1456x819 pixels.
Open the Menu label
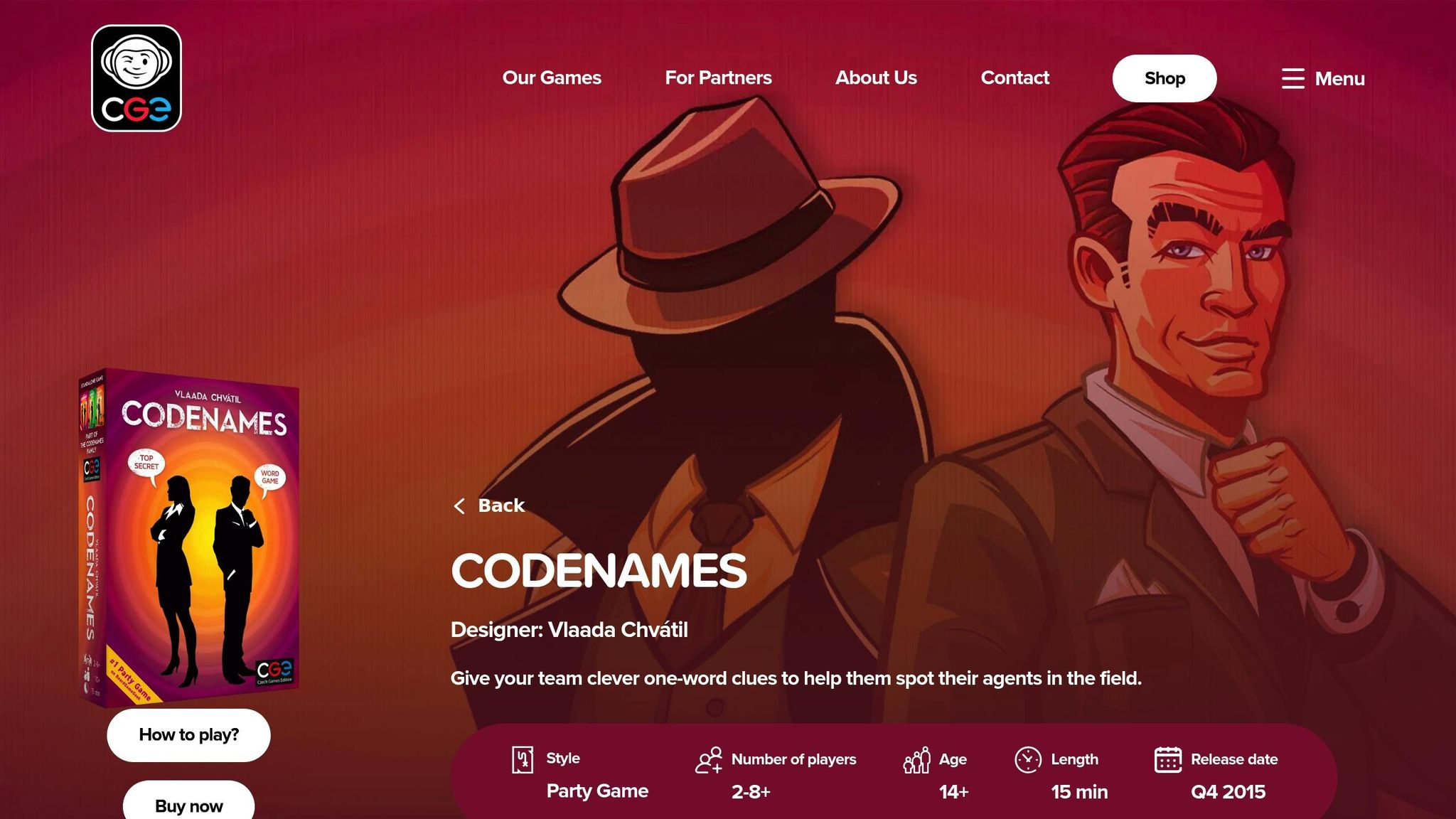(1339, 79)
